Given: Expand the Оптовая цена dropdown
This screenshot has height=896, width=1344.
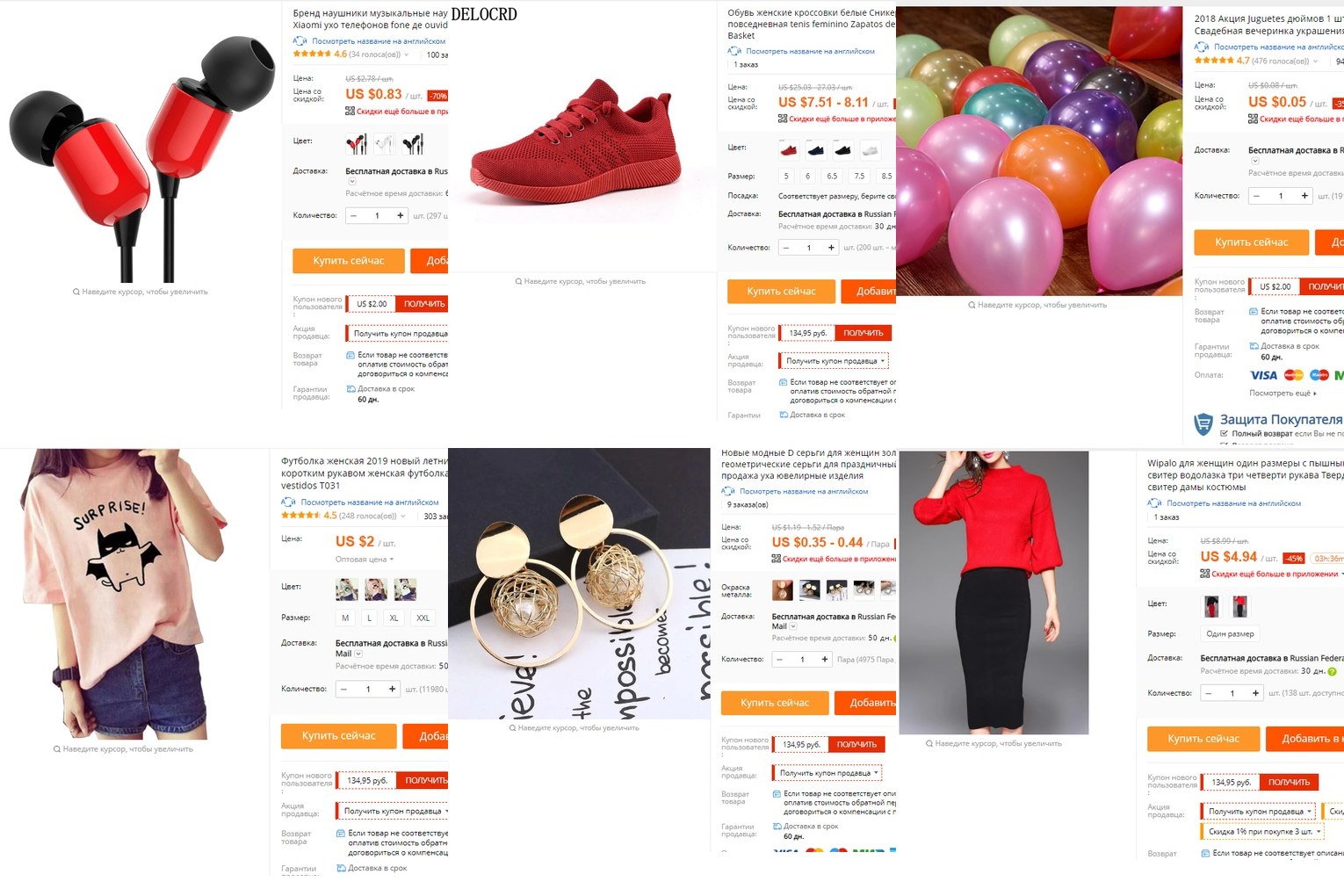Looking at the screenshot, I should point(365,560).
